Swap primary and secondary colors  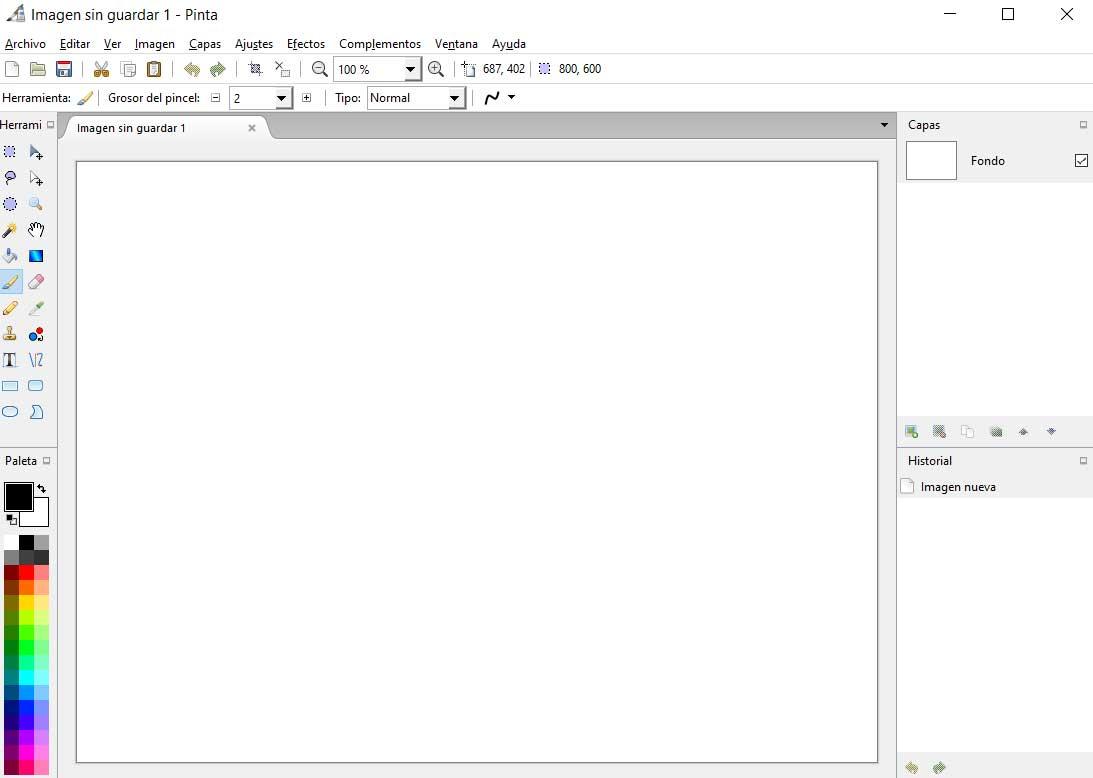tap(42, 488)
